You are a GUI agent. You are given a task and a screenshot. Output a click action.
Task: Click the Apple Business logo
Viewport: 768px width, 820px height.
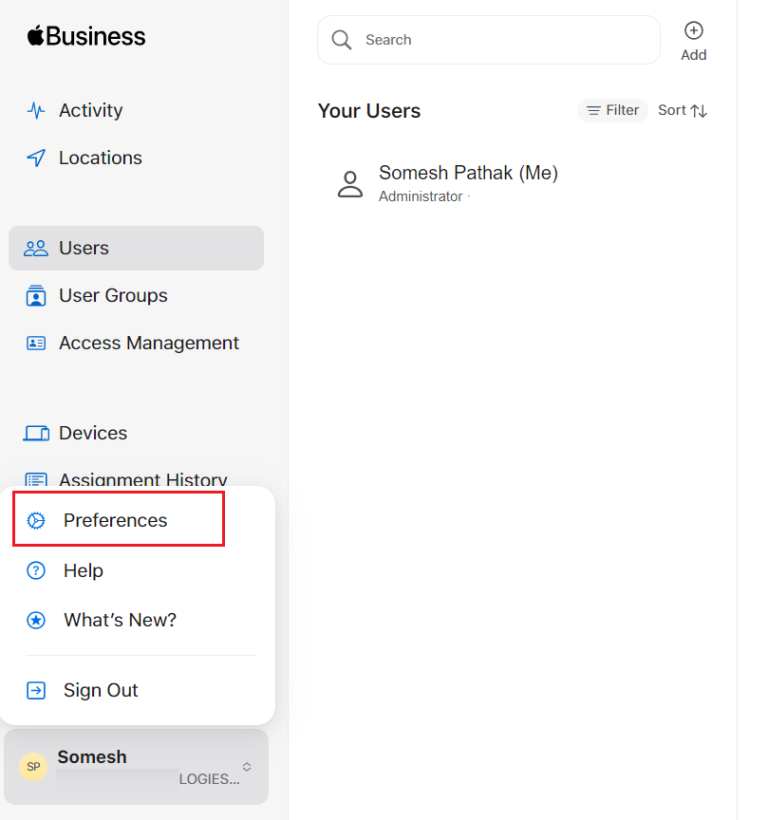point(86,36)
